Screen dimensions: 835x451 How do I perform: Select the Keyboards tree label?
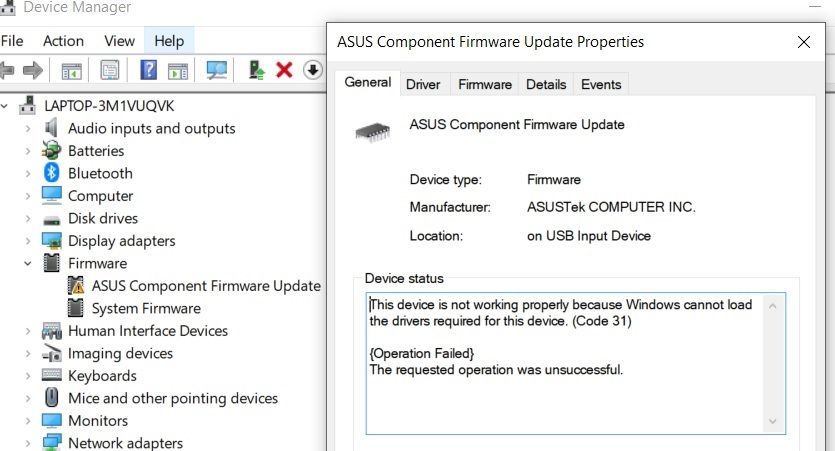click(102, 376)
